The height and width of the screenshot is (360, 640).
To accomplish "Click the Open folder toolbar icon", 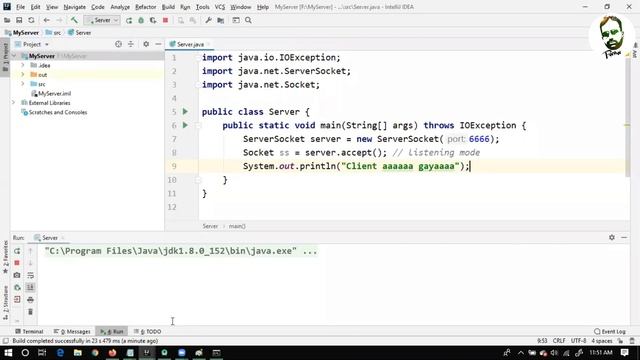I will 7,20.
